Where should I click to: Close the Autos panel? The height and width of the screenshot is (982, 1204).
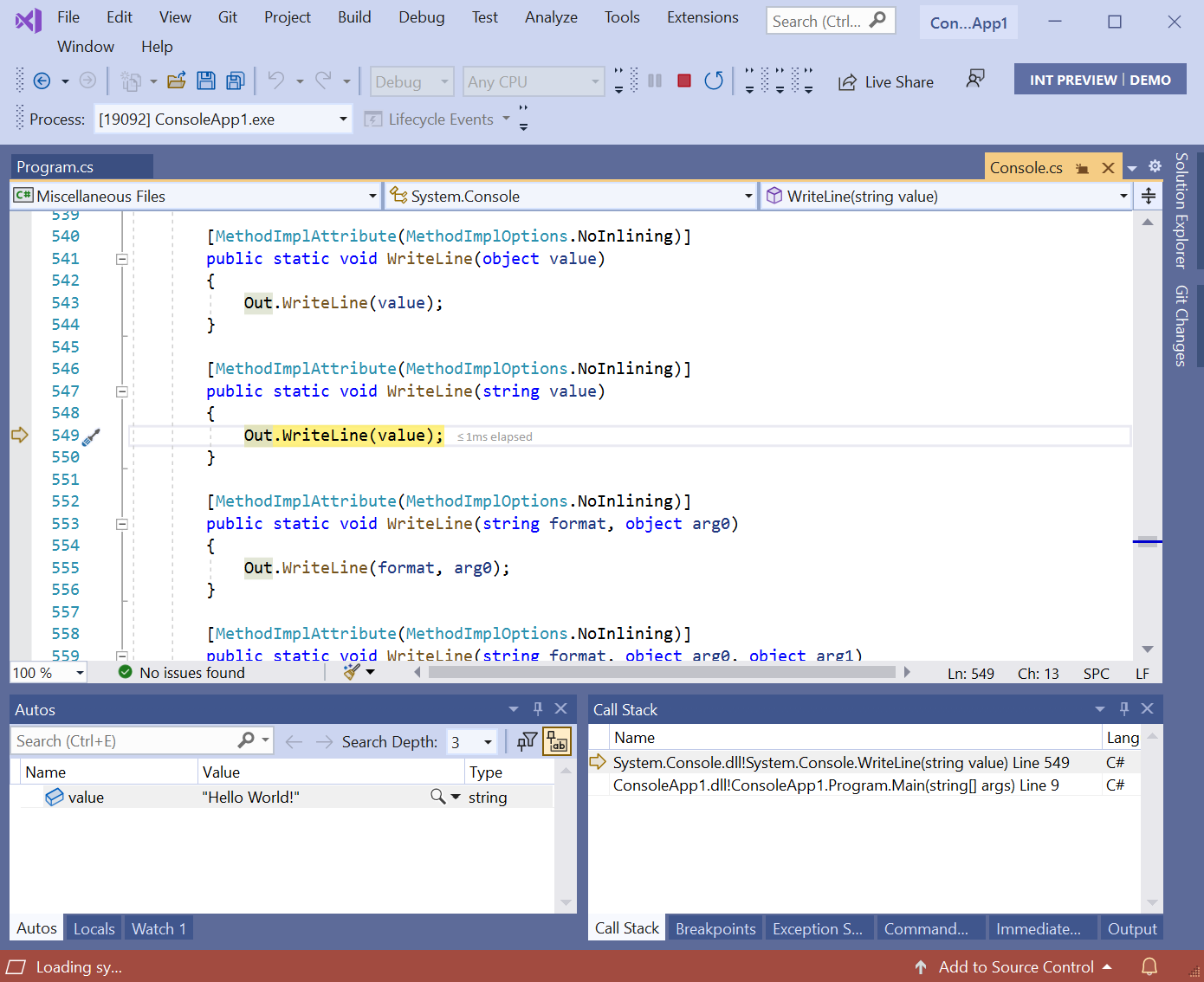[x=561, y=708]
